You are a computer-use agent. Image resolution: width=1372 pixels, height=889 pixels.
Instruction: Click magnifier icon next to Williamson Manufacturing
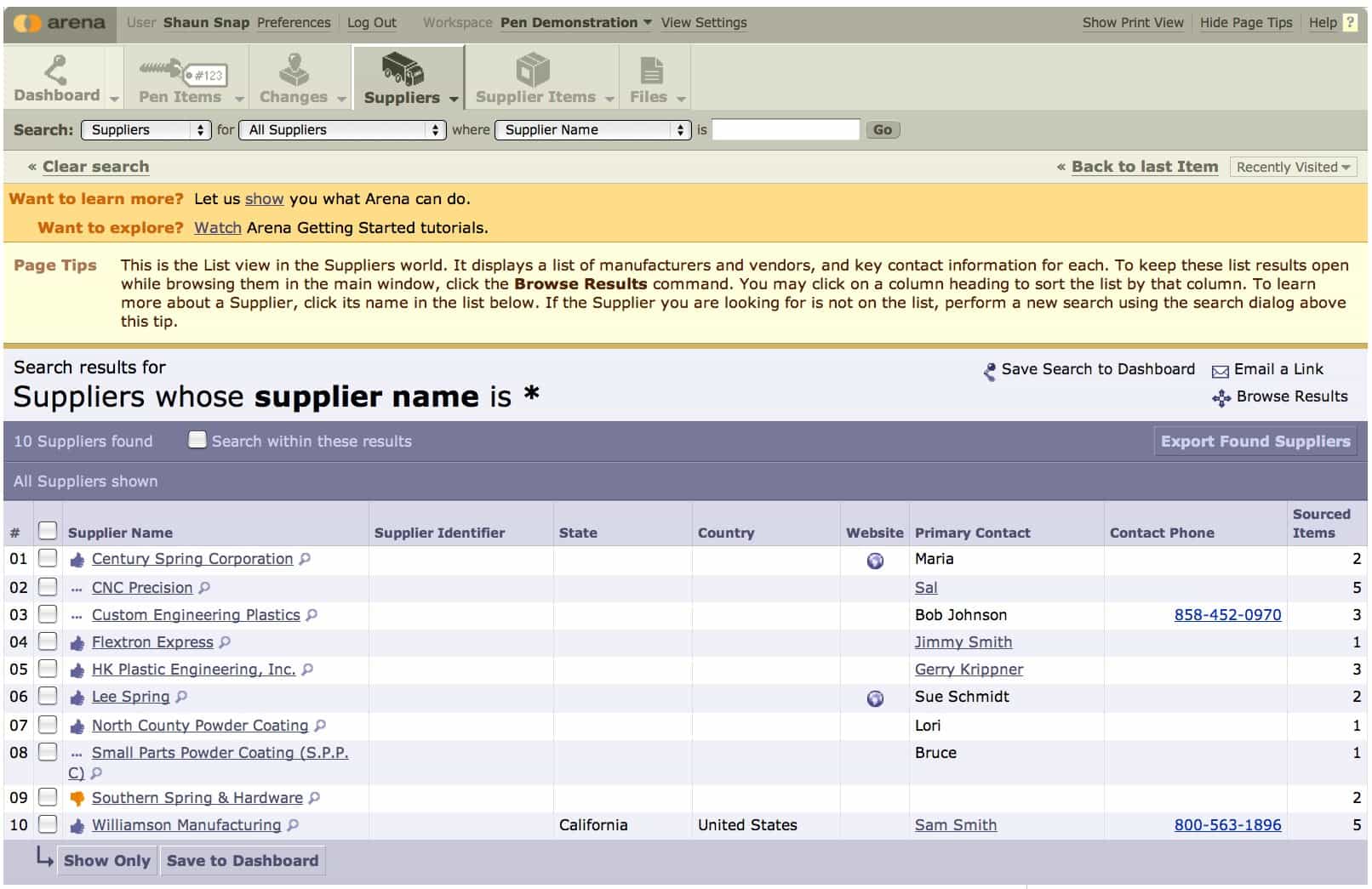coord(293,825)
